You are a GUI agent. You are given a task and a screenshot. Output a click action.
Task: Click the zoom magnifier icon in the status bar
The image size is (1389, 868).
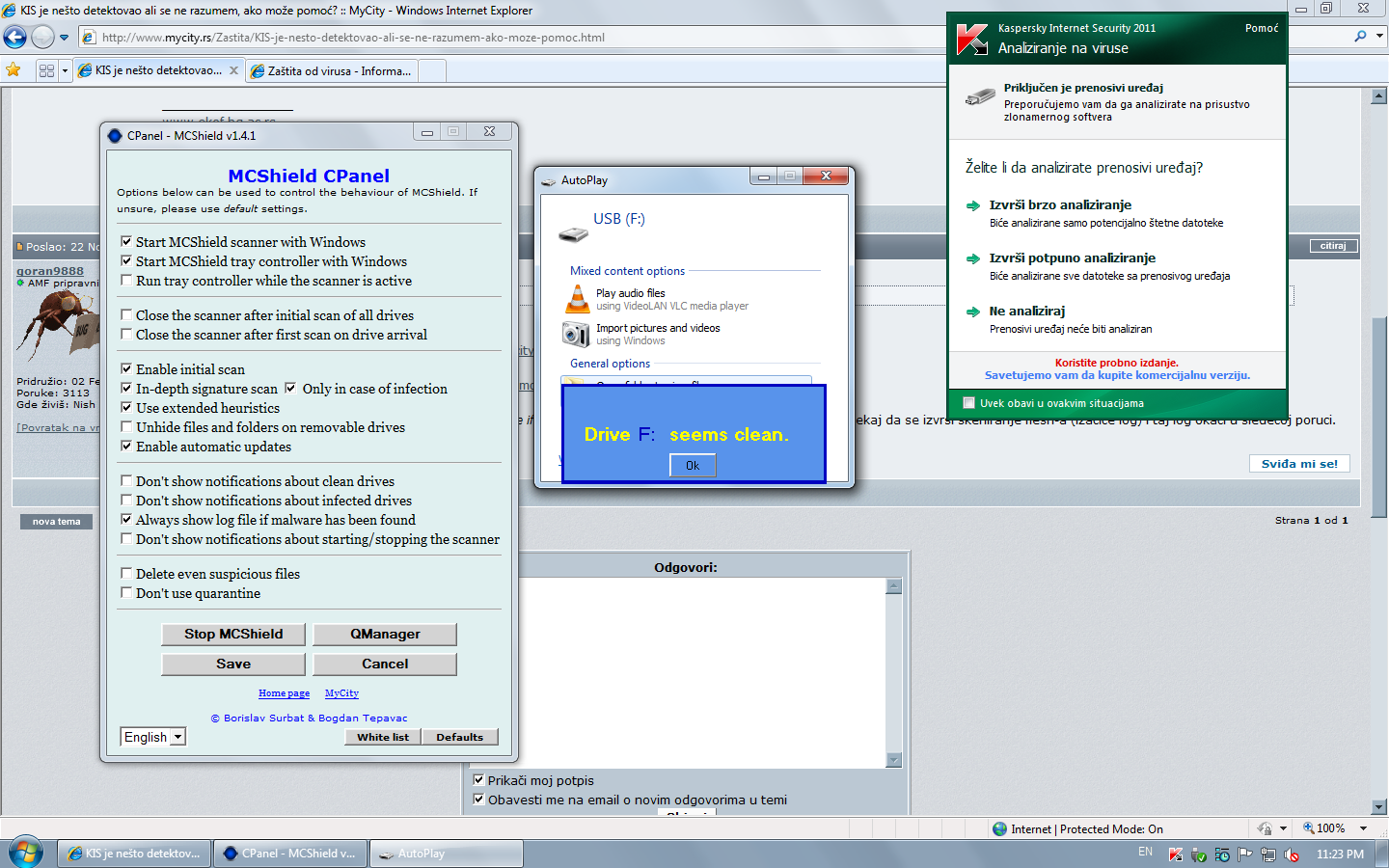point(1309,828)
